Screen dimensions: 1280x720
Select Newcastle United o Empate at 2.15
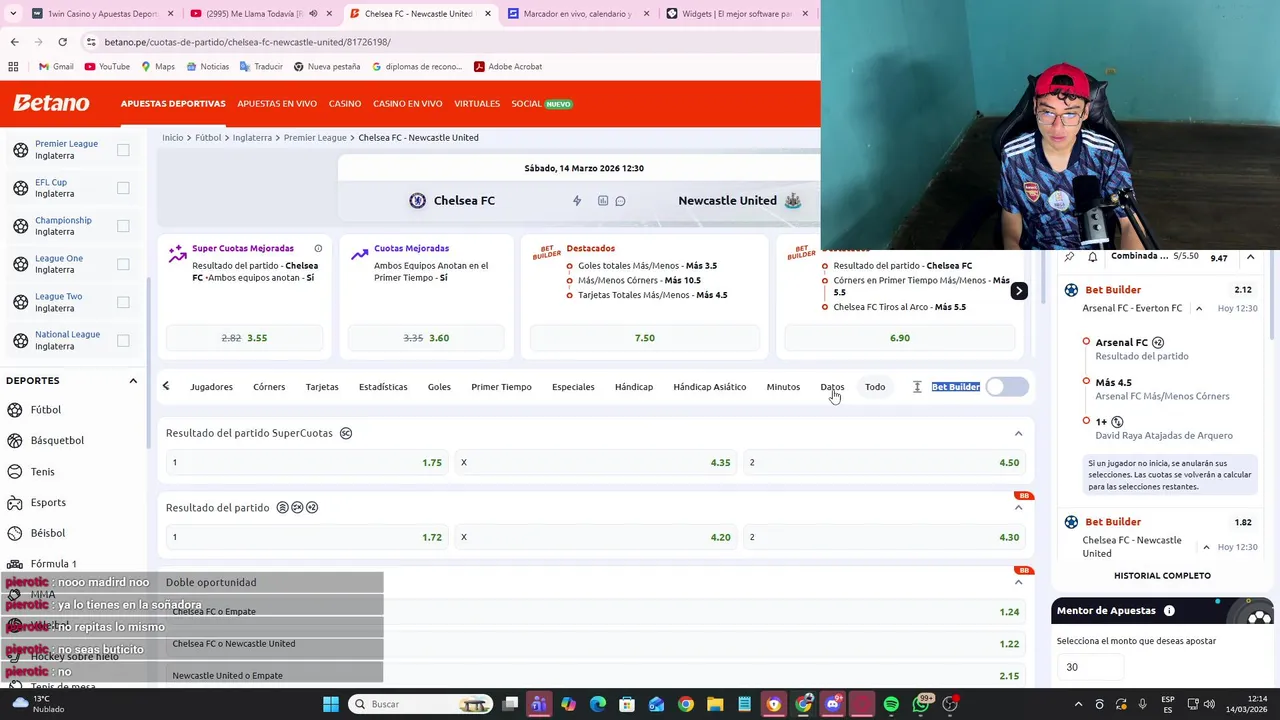pos(595,676)
